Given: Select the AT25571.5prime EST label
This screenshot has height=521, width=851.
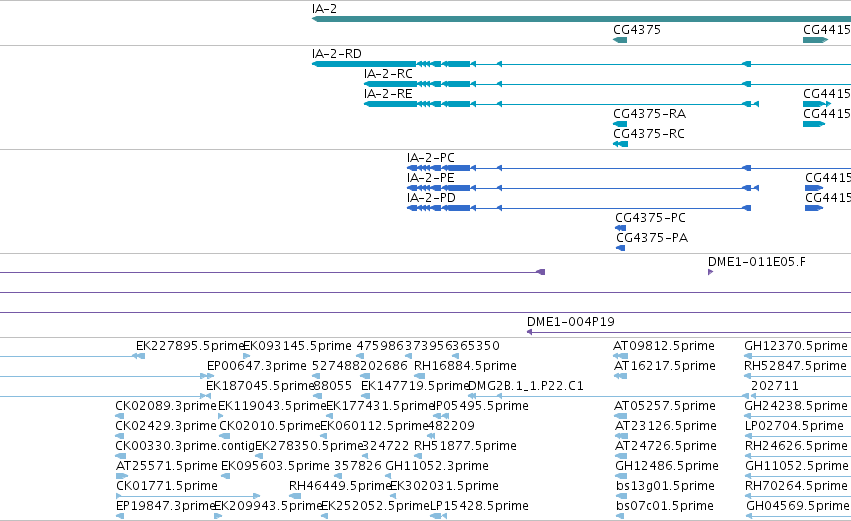Looking at the screenshot, I should tap(167, 466).
